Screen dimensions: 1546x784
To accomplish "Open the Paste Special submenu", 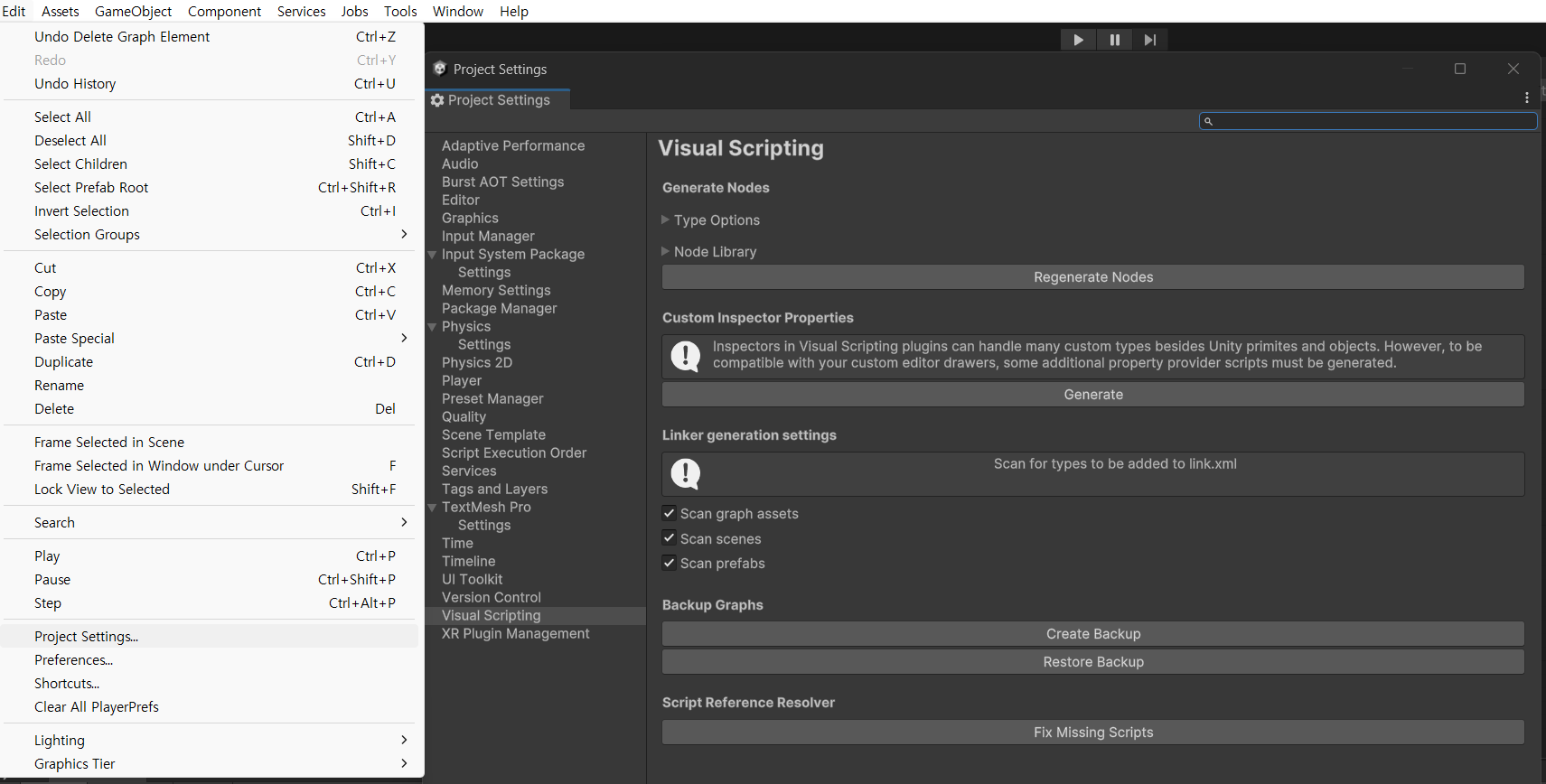I will 211,338.
